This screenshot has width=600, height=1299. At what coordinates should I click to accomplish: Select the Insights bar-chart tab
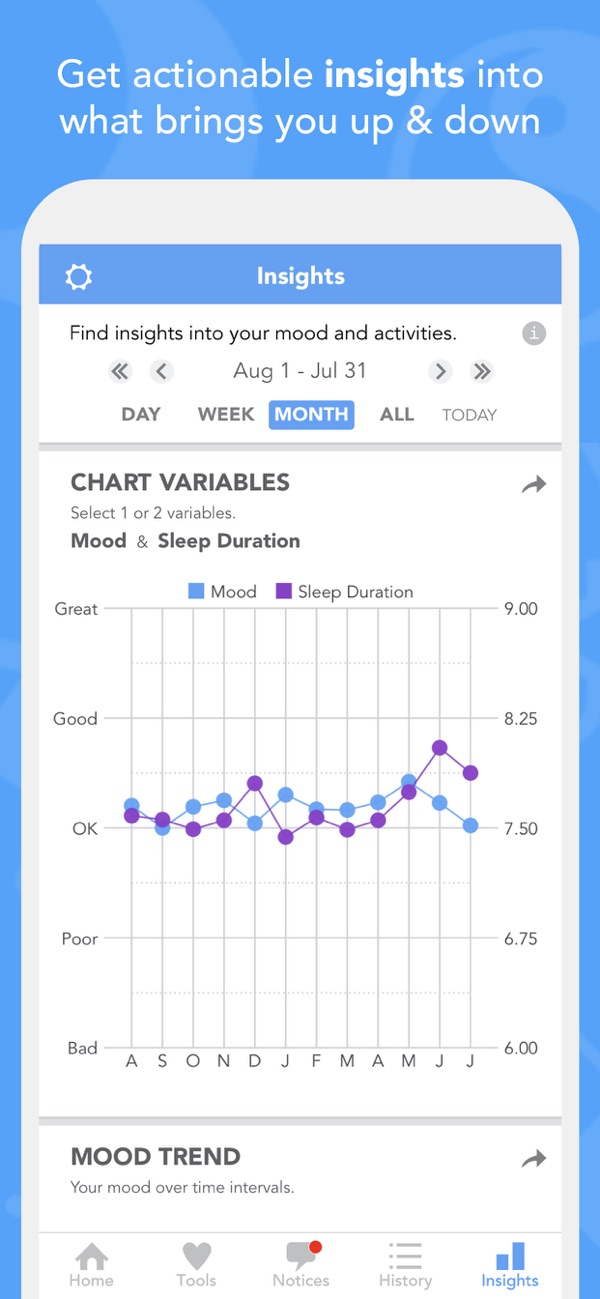click(510, 1263)
